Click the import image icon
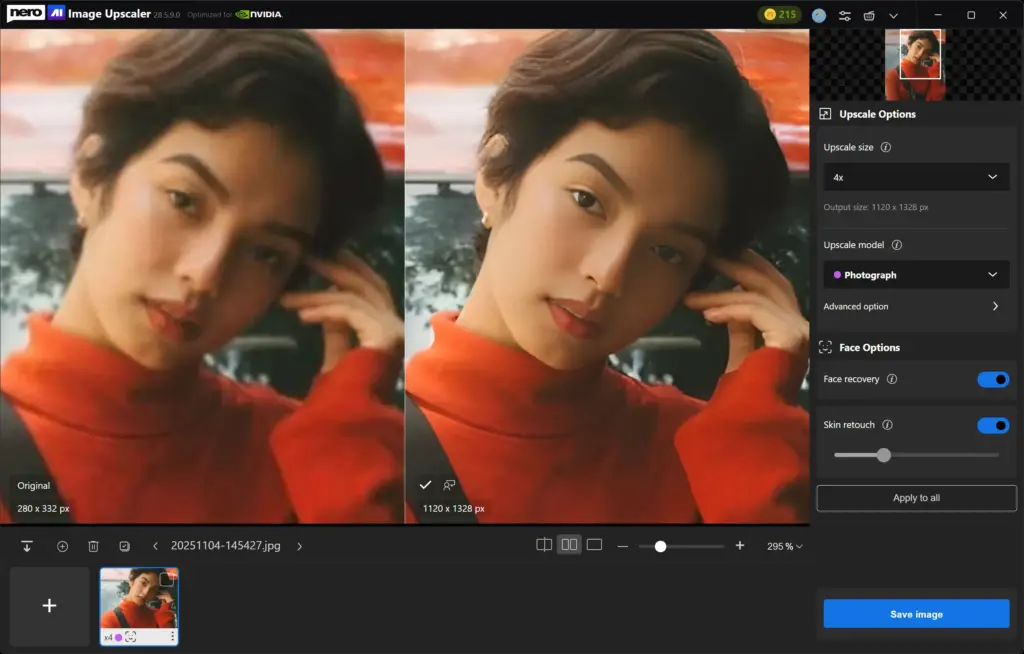1024x654 pixels. (x=27, y=545)
